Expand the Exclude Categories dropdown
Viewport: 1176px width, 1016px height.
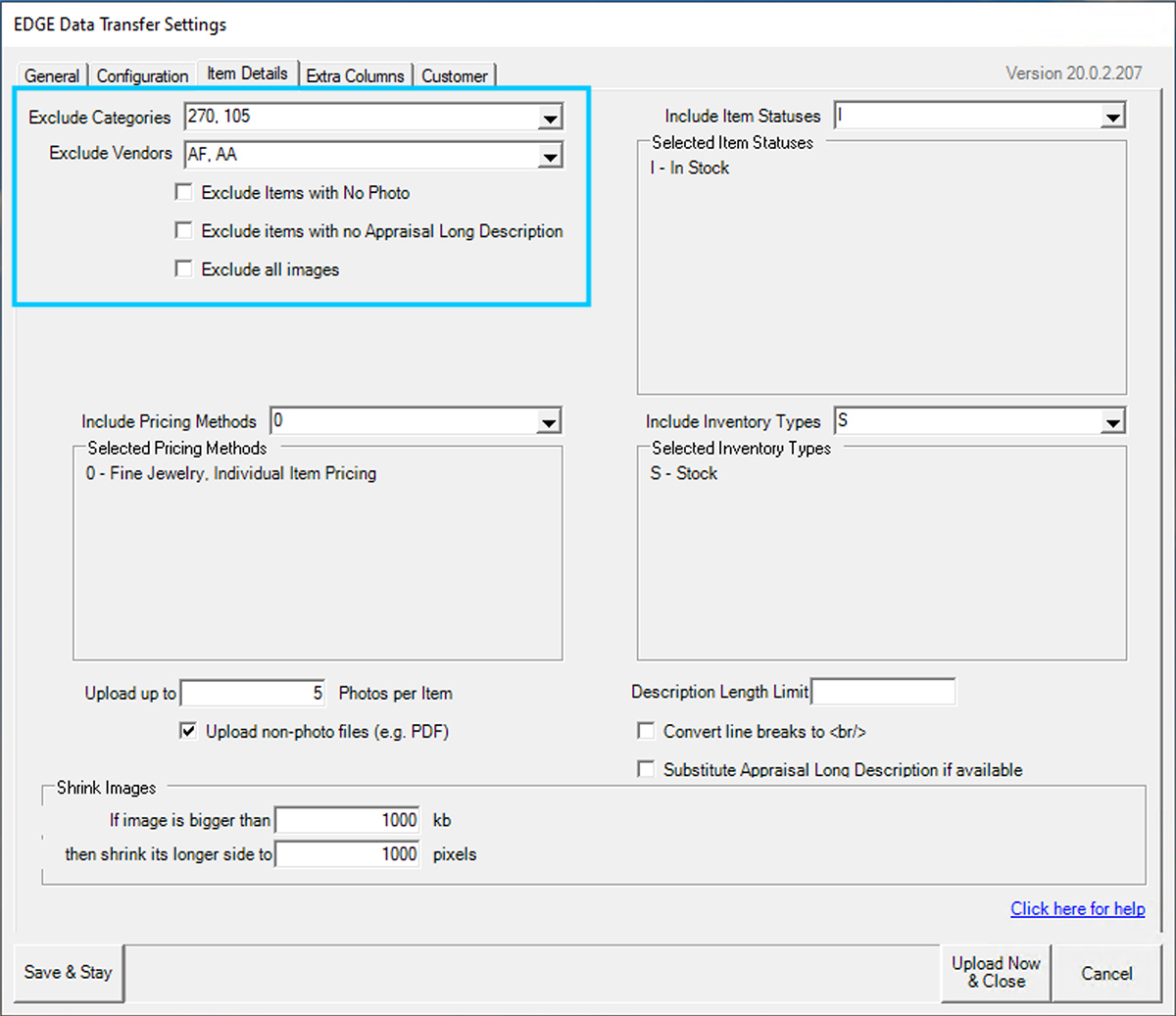coord(551,119)
